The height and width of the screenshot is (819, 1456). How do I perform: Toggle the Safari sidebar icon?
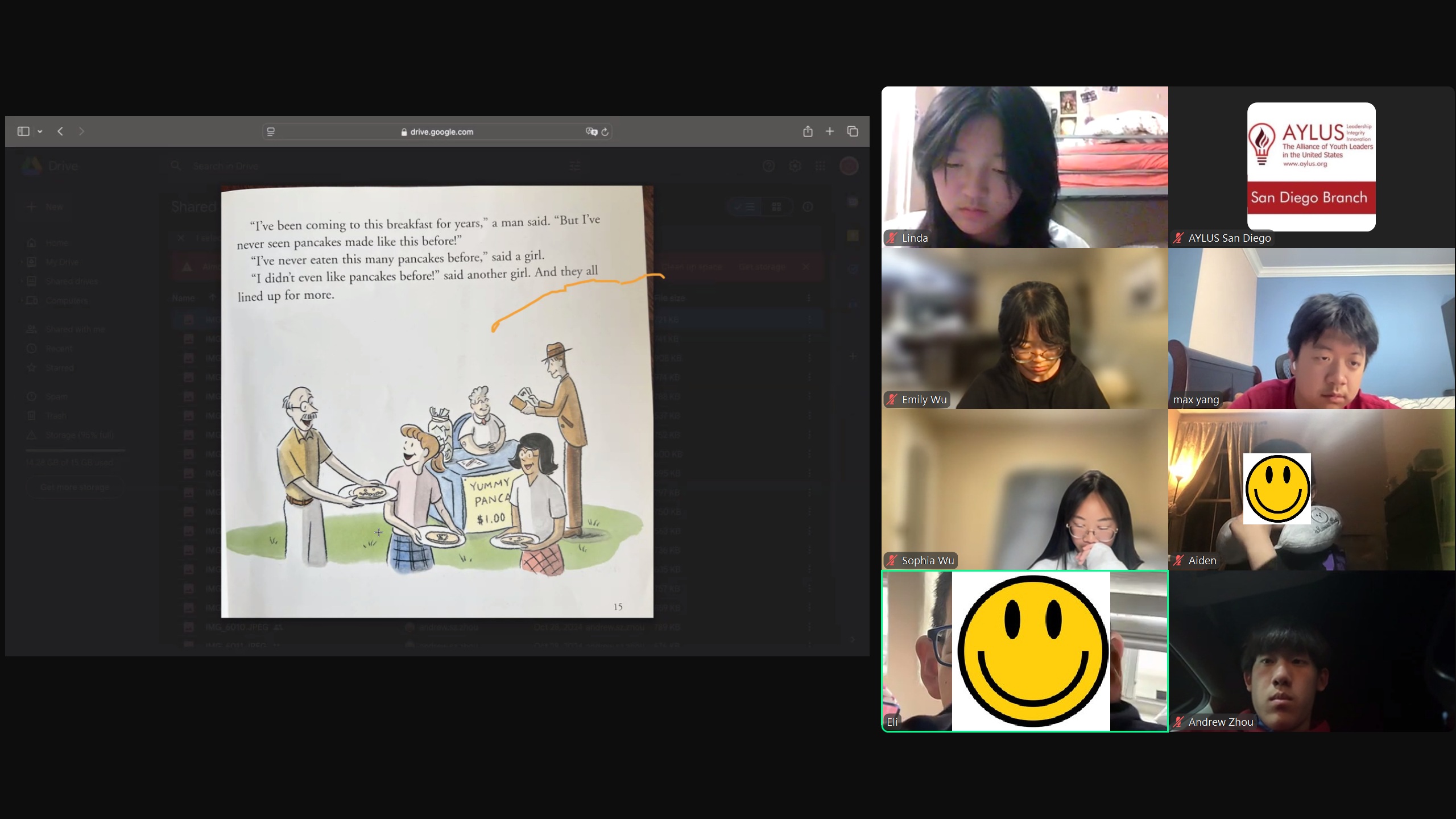click(23, 131)
